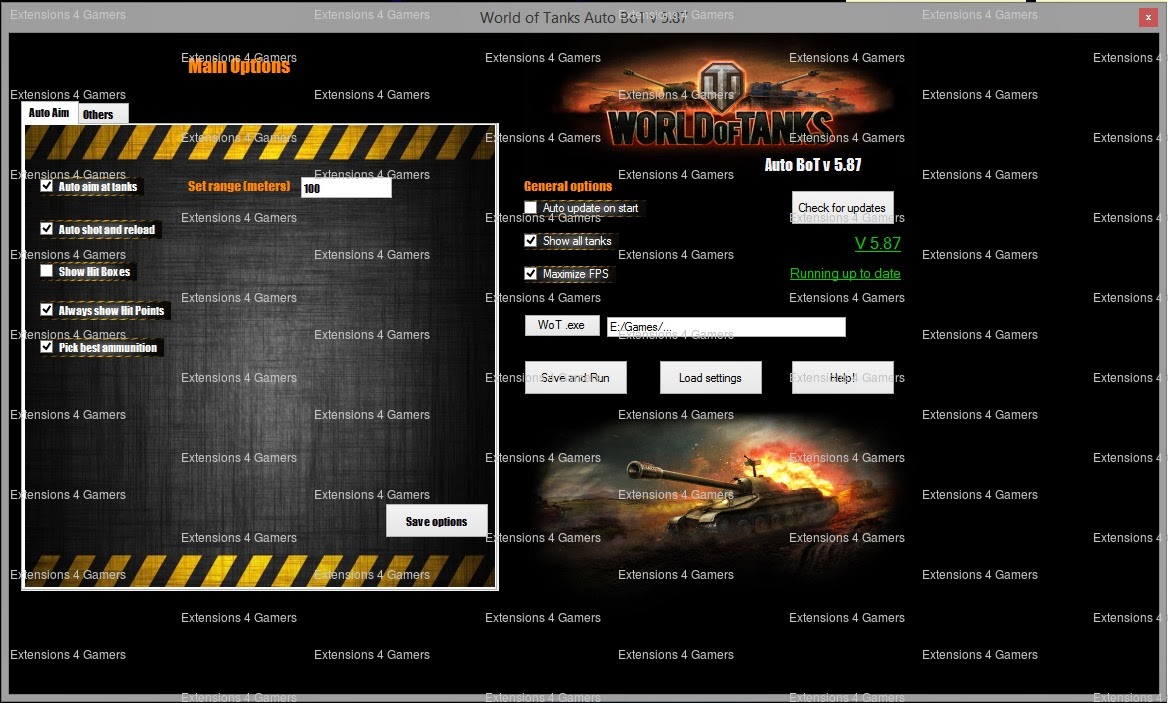Image resolution: width=1168 pixels, height=703 pixels.
Task: Switch to the Auto Aim tab
Action: tap(49, 113)
